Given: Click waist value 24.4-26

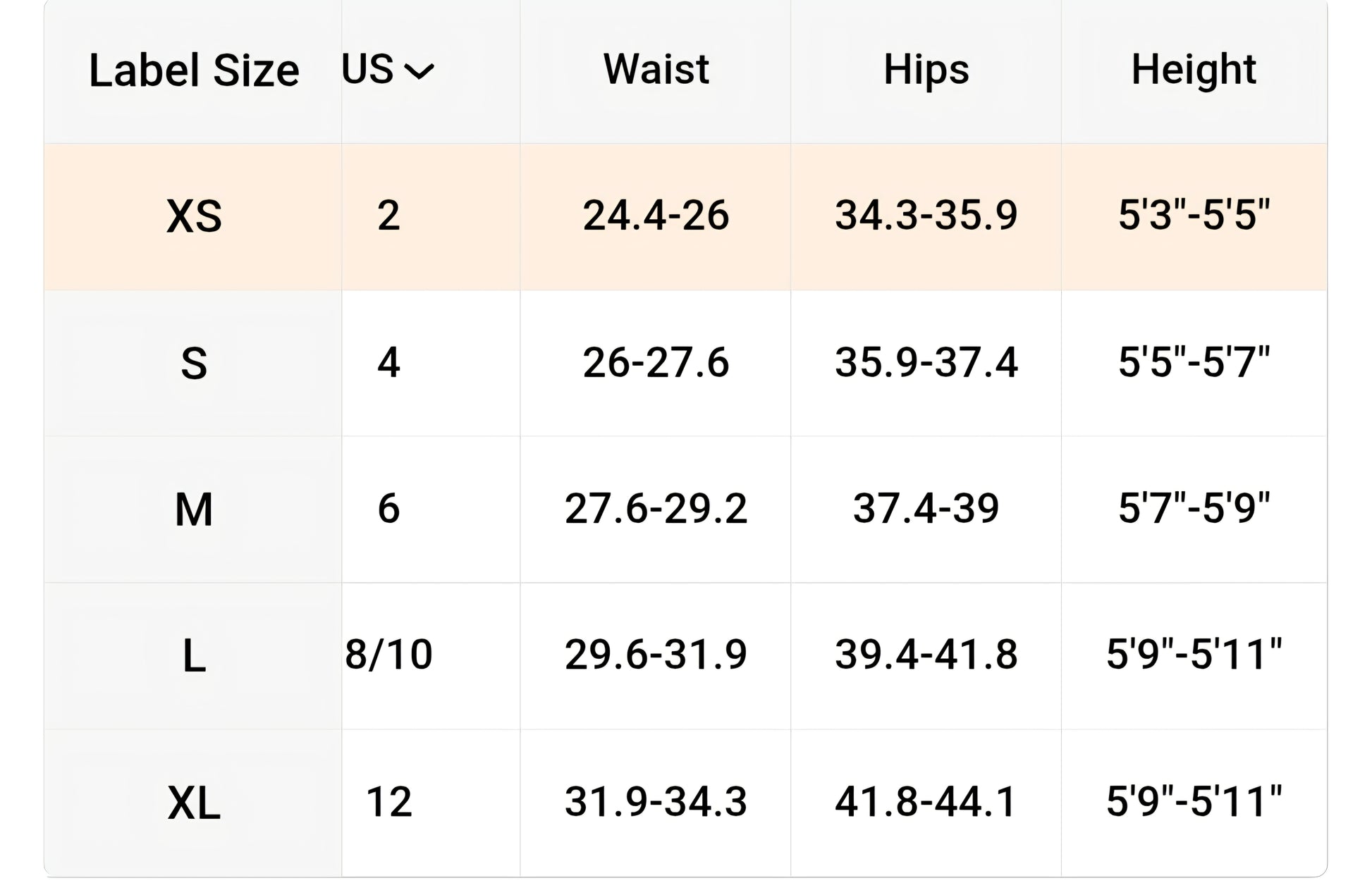Looking at the screenshot, I should point(656,215).
